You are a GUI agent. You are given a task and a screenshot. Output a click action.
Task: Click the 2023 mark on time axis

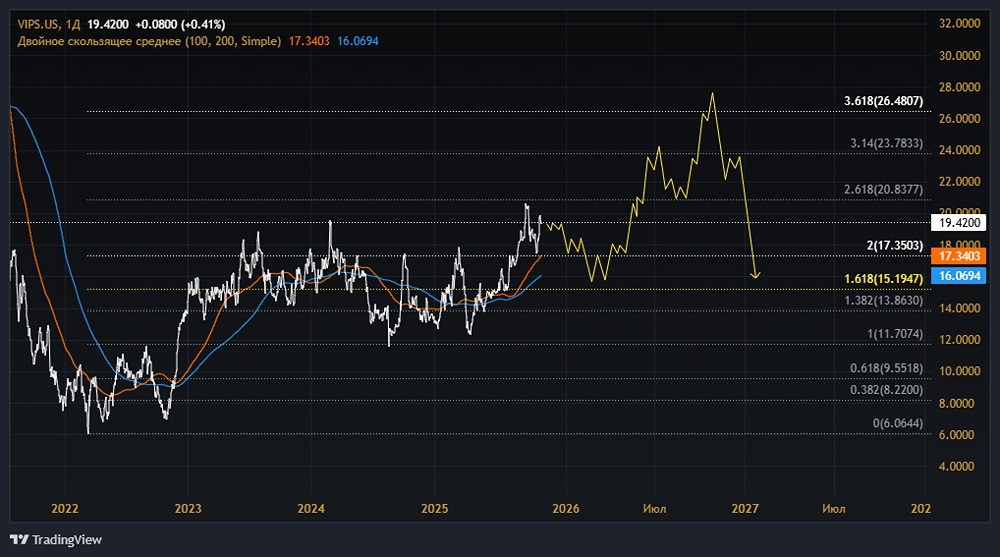tap(188, 509)
